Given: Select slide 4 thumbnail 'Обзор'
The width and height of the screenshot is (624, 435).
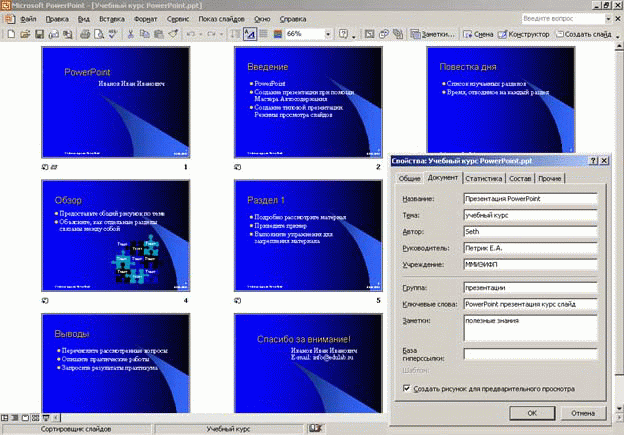Looking at the screenshot, I should point(116,236).
